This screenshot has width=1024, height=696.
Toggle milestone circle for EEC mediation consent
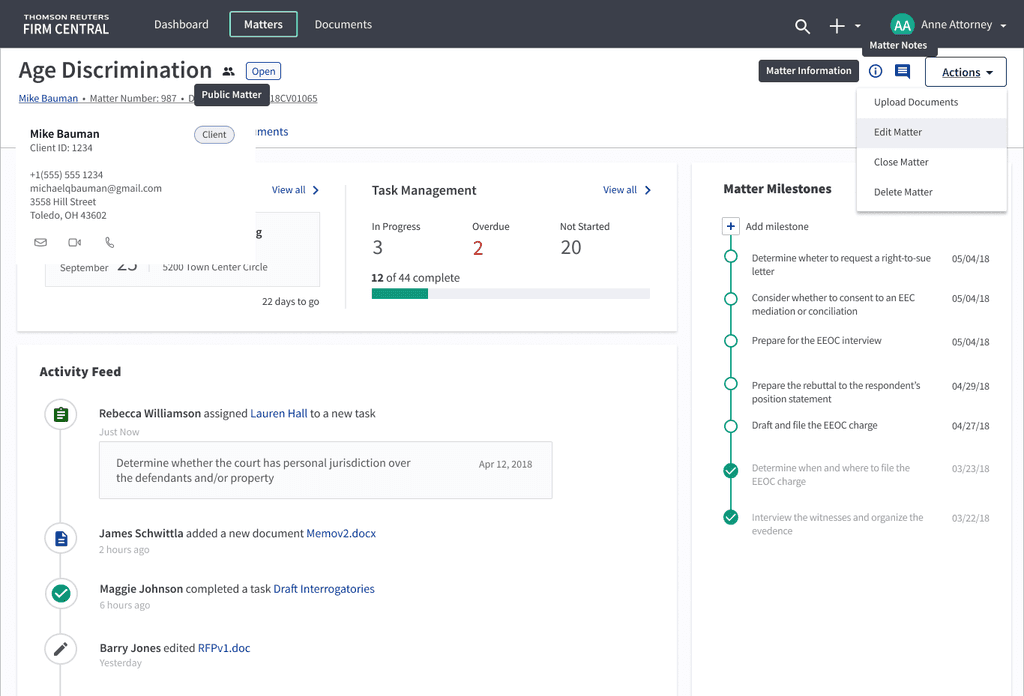pyautogui.click(x=731, y=298)
